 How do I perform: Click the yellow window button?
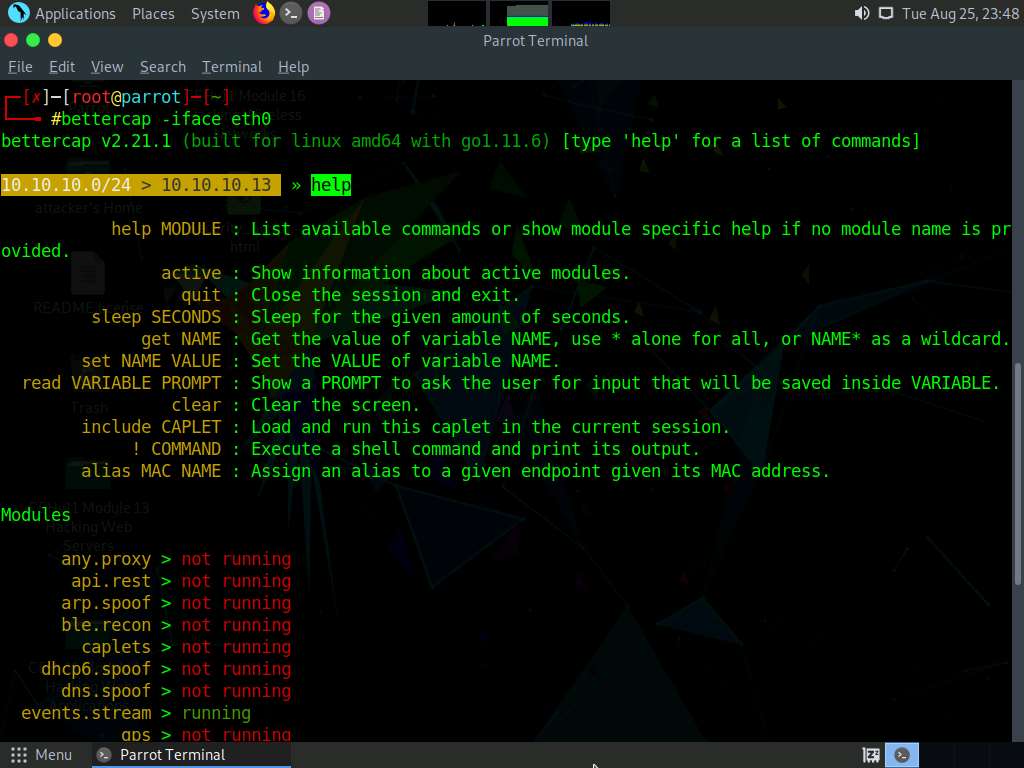55,40
